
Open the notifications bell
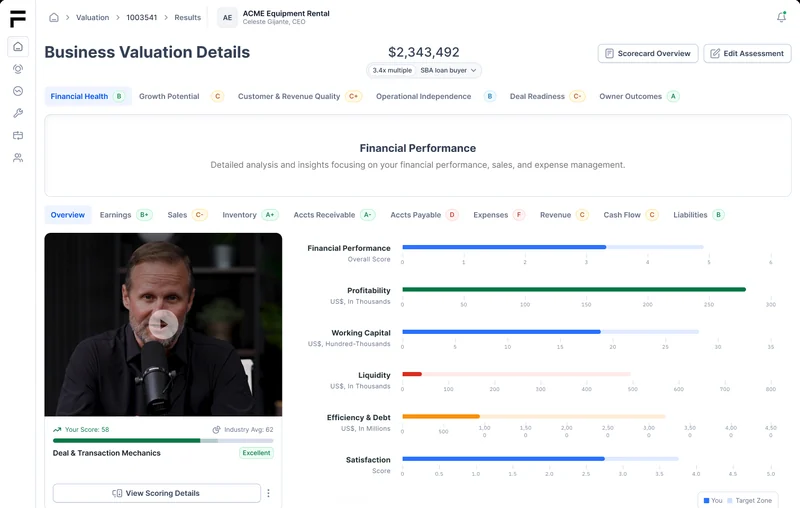tap(781, 17)
